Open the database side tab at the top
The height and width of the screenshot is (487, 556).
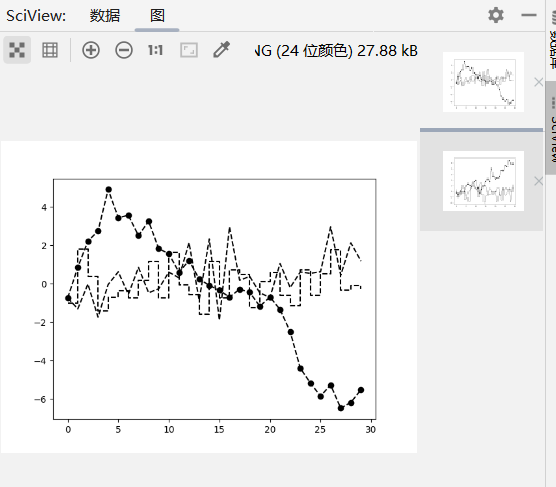pyautogui.click(x=551, y=39)
